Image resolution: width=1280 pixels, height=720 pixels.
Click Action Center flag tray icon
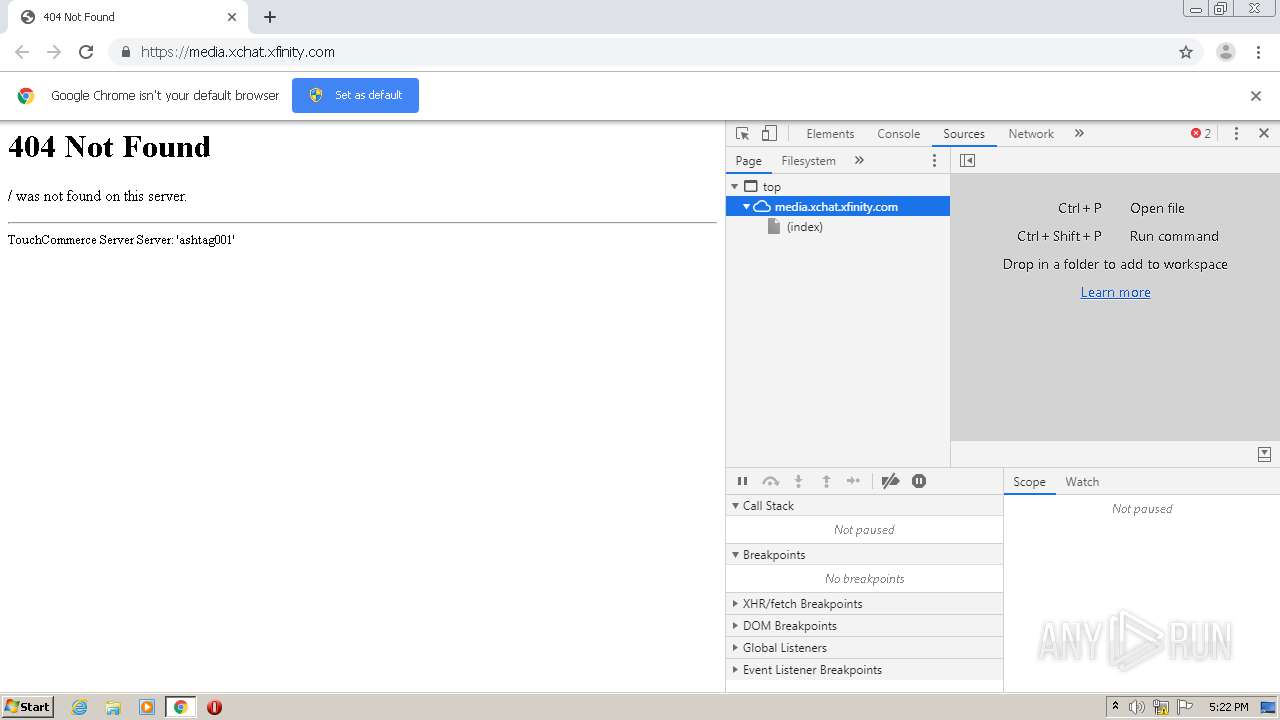pos(1184,707)
